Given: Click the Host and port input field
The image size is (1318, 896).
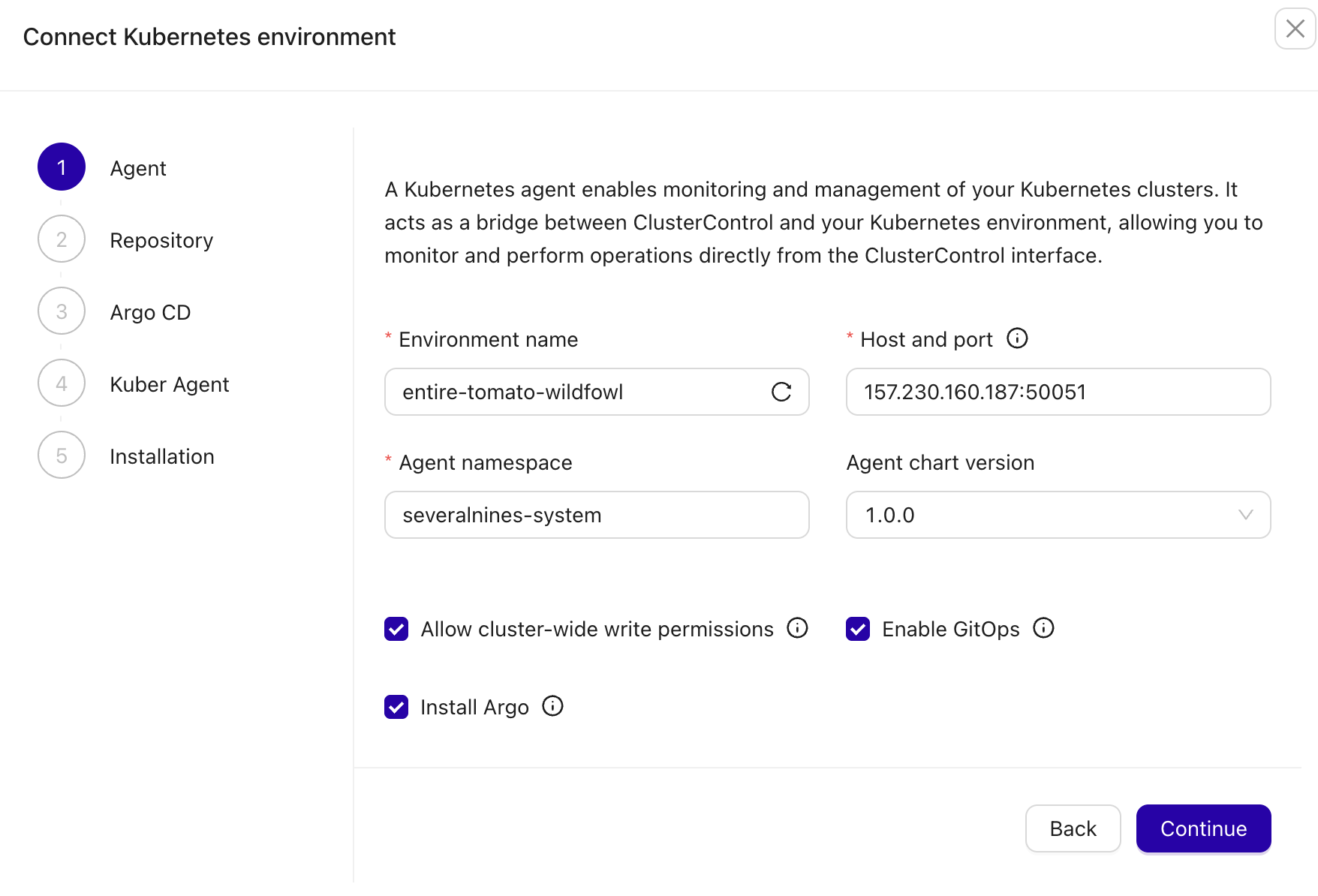Looking at the screenshot, I should (1058, 392).
